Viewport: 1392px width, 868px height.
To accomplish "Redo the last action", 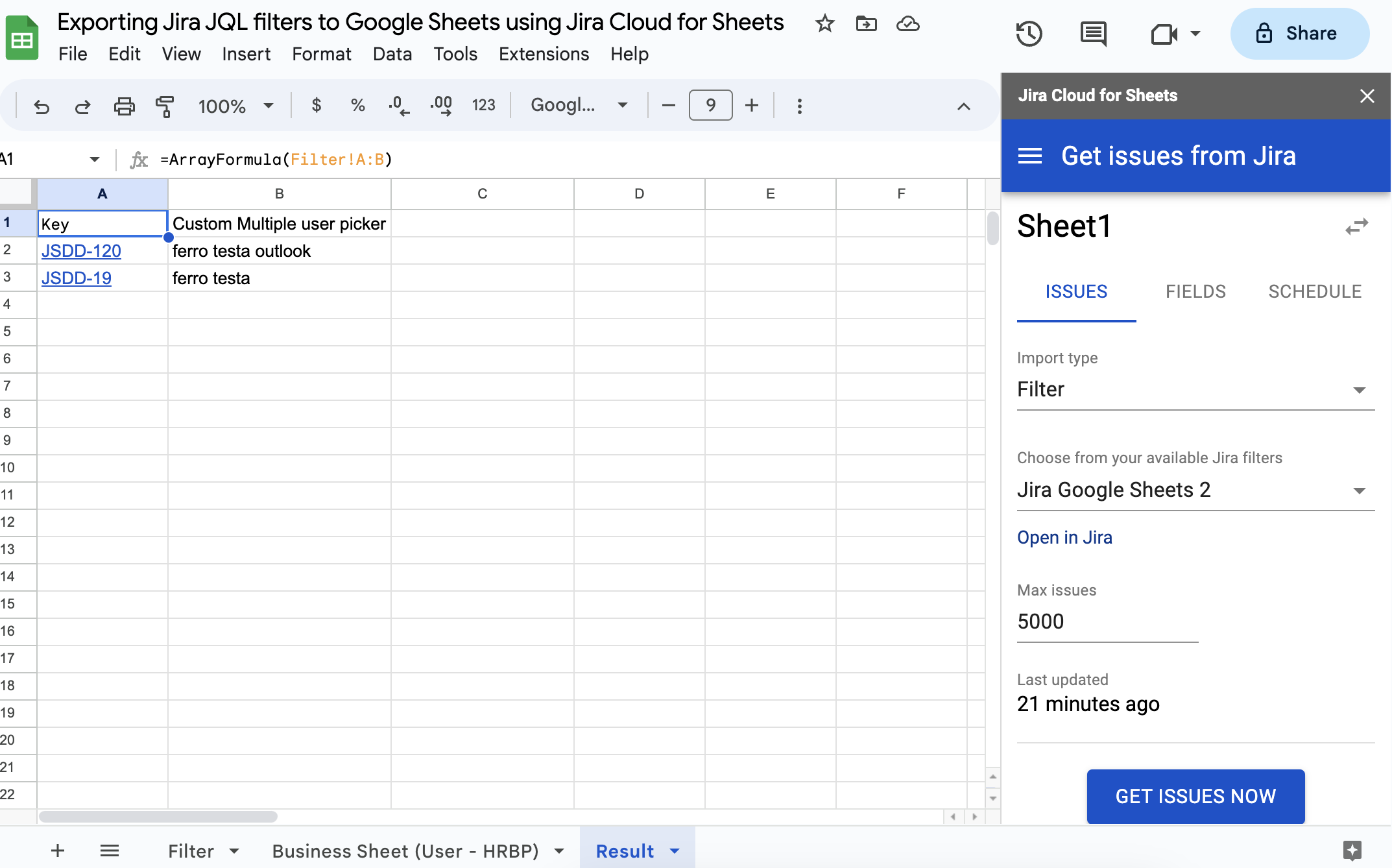I will tap(82, 106).
